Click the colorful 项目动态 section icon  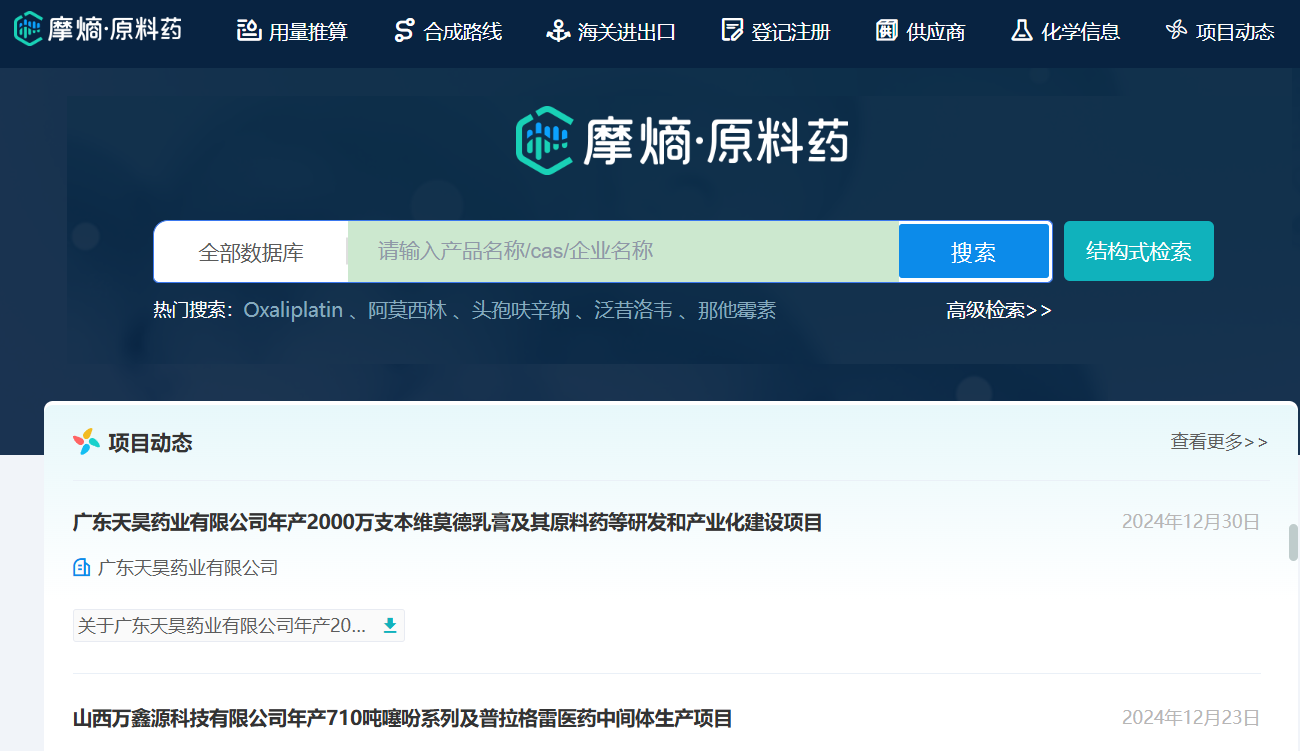[x=86, y=442]
